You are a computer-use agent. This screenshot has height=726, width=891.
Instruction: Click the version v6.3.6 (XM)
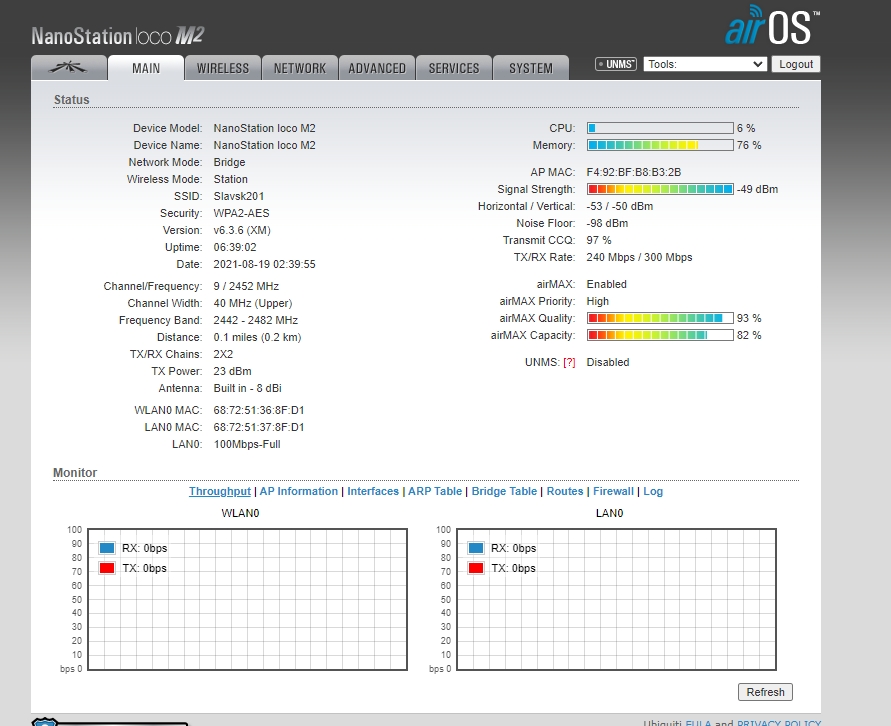(242, 230)
